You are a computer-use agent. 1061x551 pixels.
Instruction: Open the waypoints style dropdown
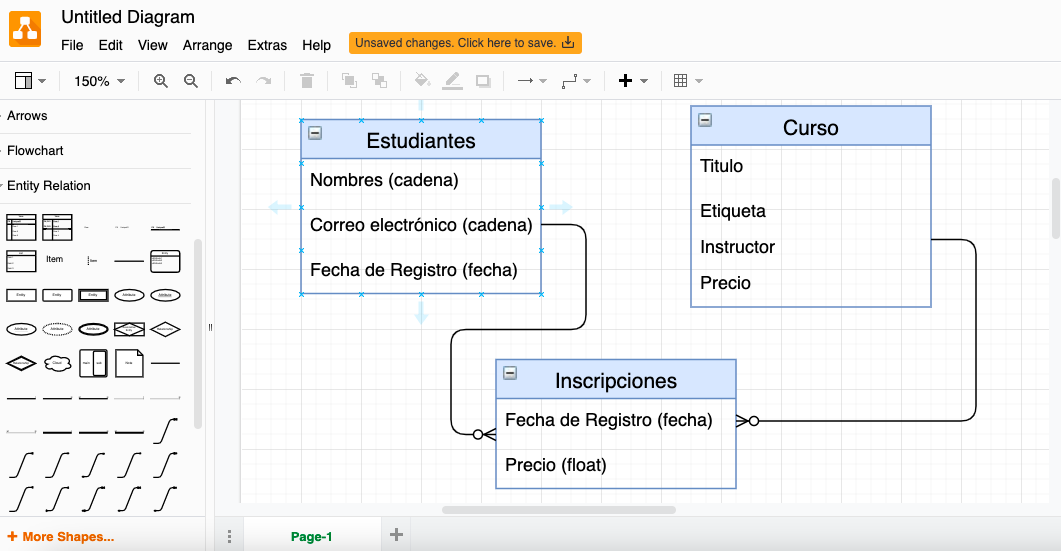576,81
